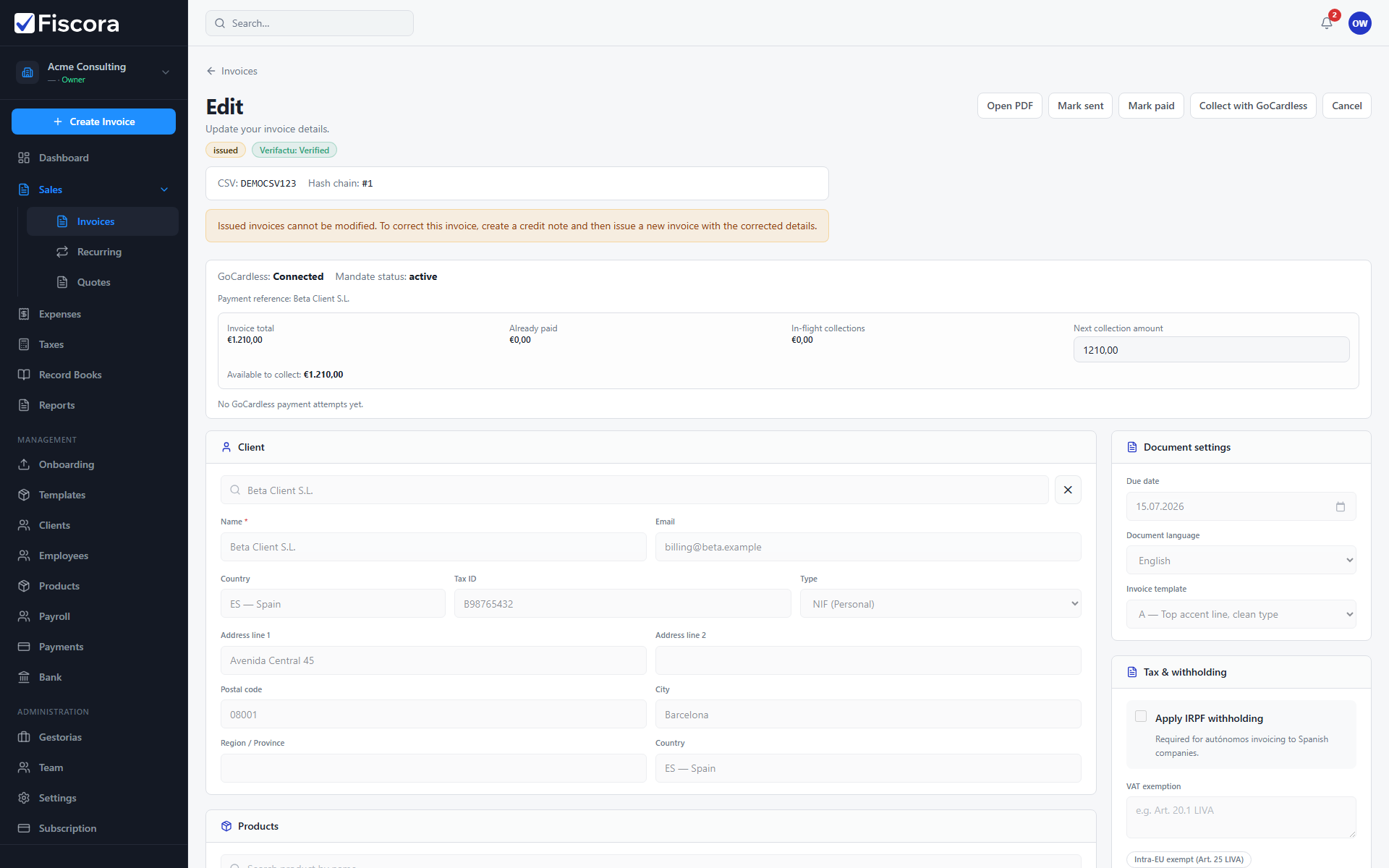The height and width of the screenshot is (868, 1389).
Task: Click the Taxes calculator icon
Action: point(24,344)
